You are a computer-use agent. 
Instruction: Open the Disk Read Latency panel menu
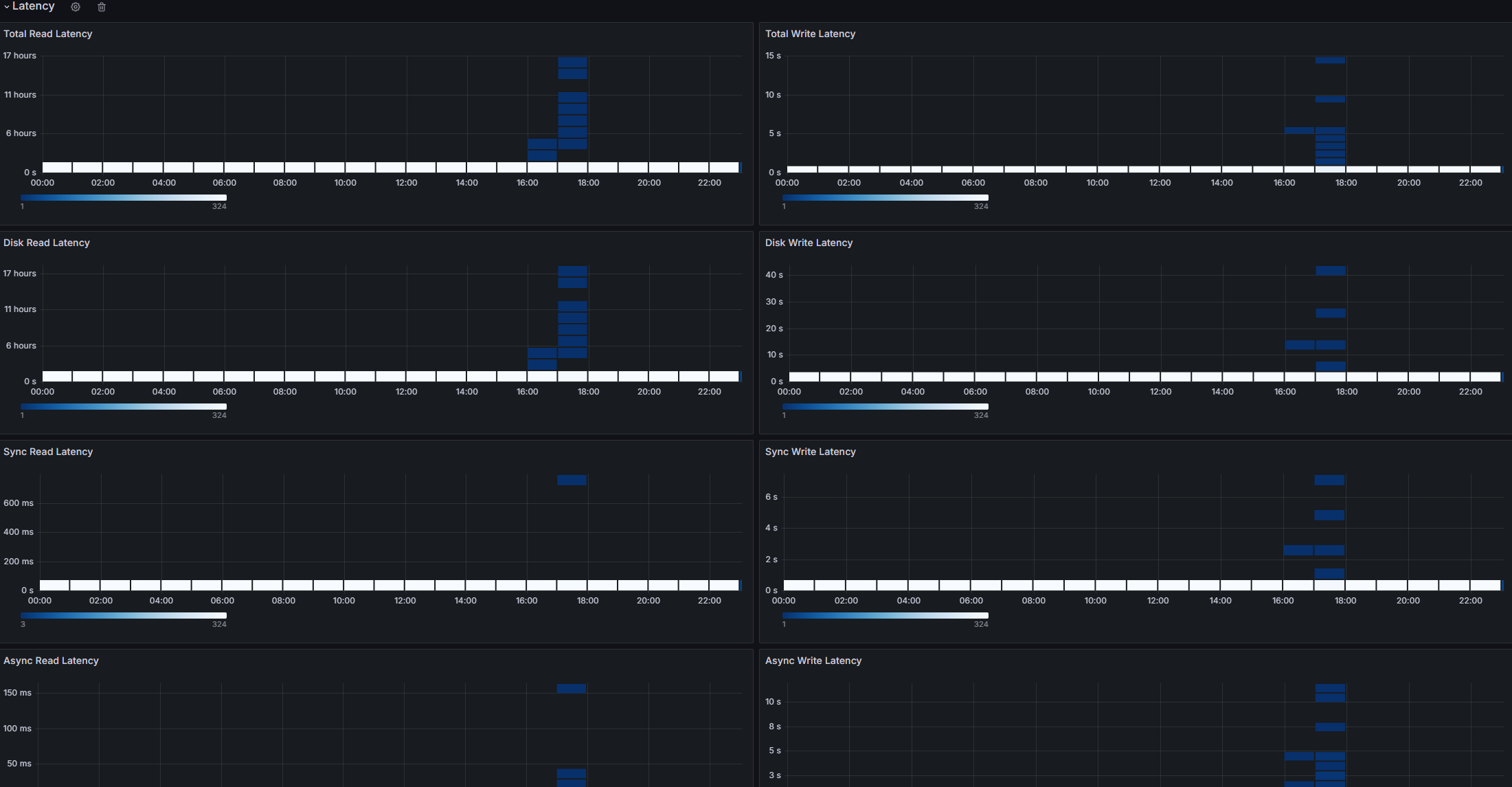pos(46,243)
